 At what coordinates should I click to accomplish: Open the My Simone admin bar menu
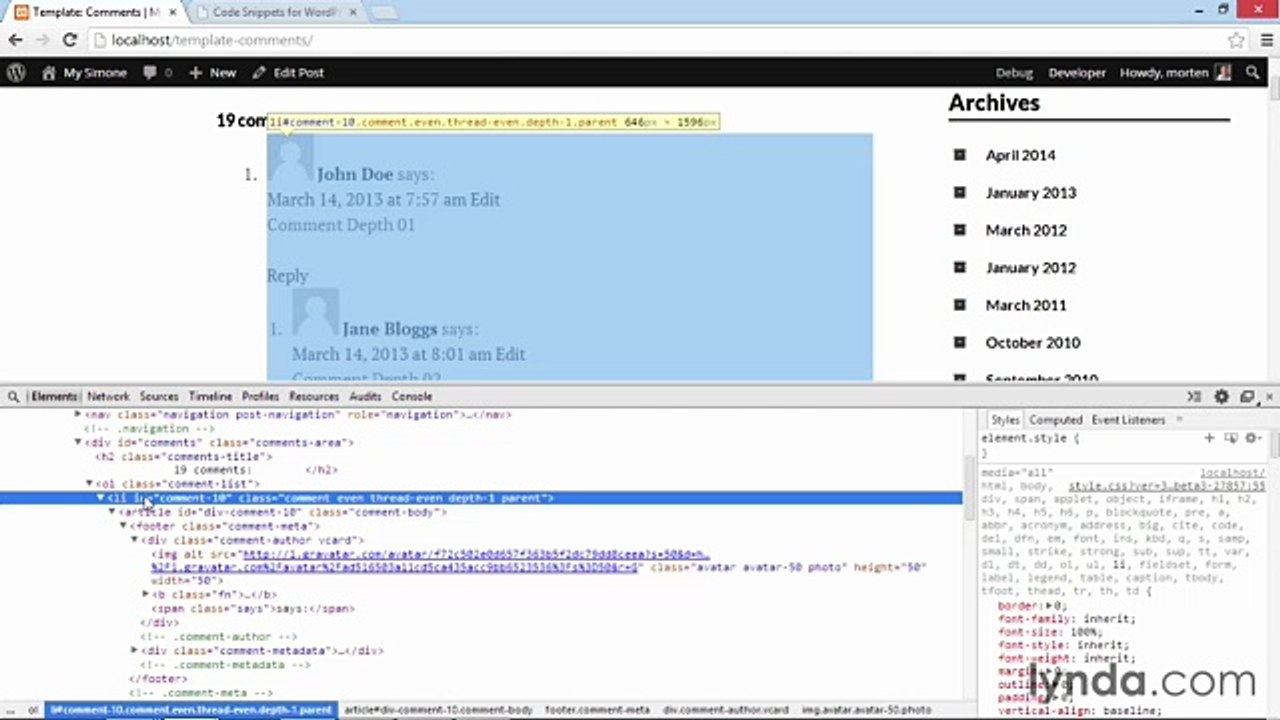point(84,72)
